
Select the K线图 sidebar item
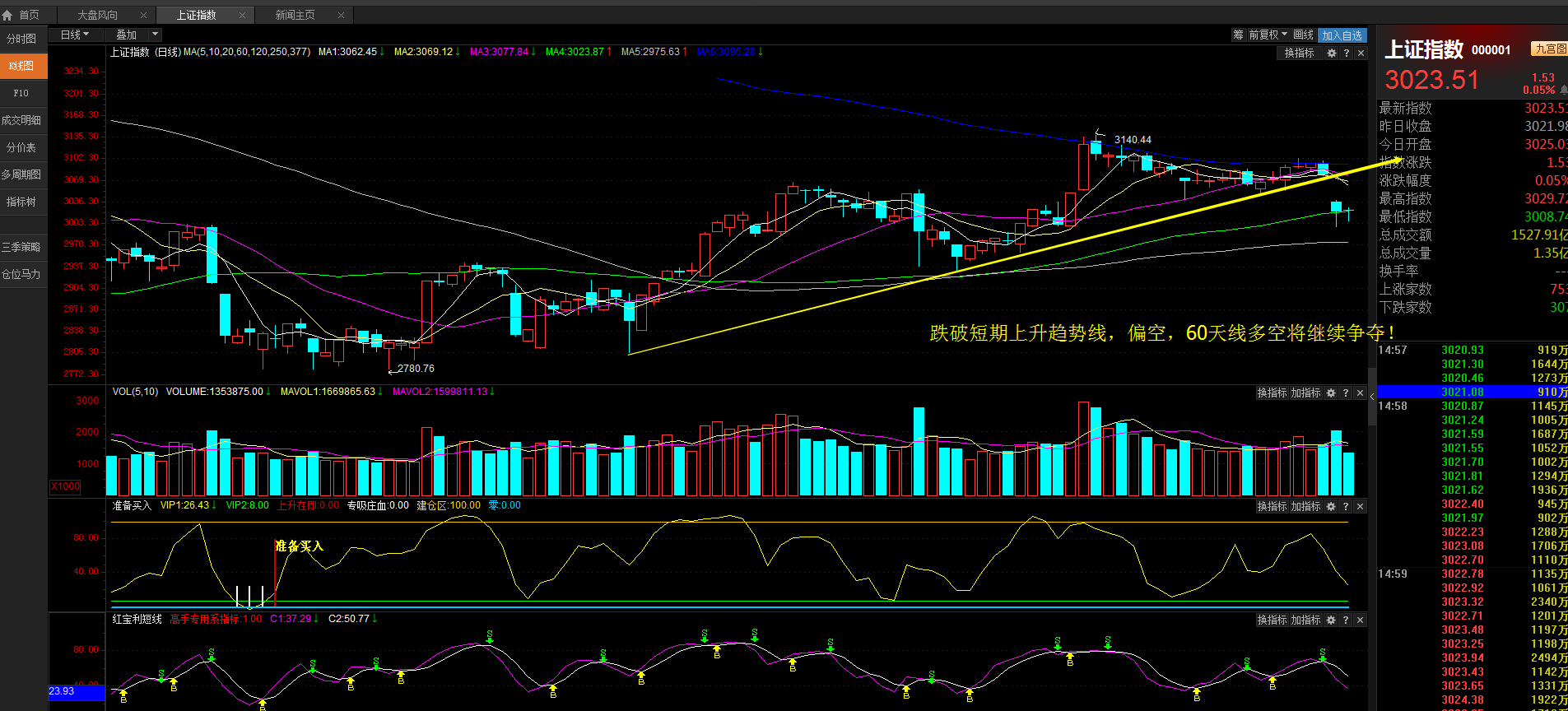click(22, 66)
